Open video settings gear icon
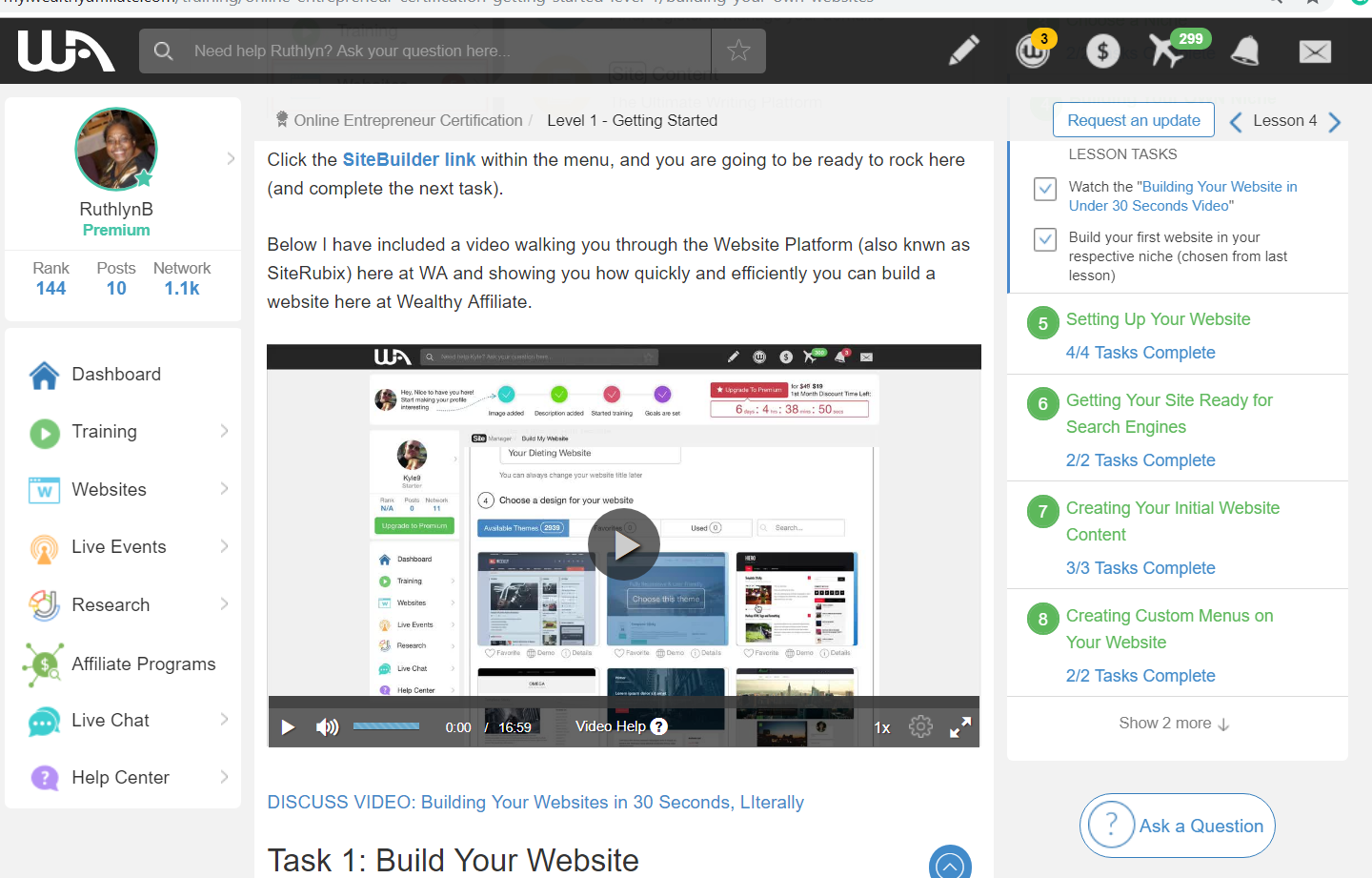Viewport: 1372px width, 878px height. tap(920, 726)
